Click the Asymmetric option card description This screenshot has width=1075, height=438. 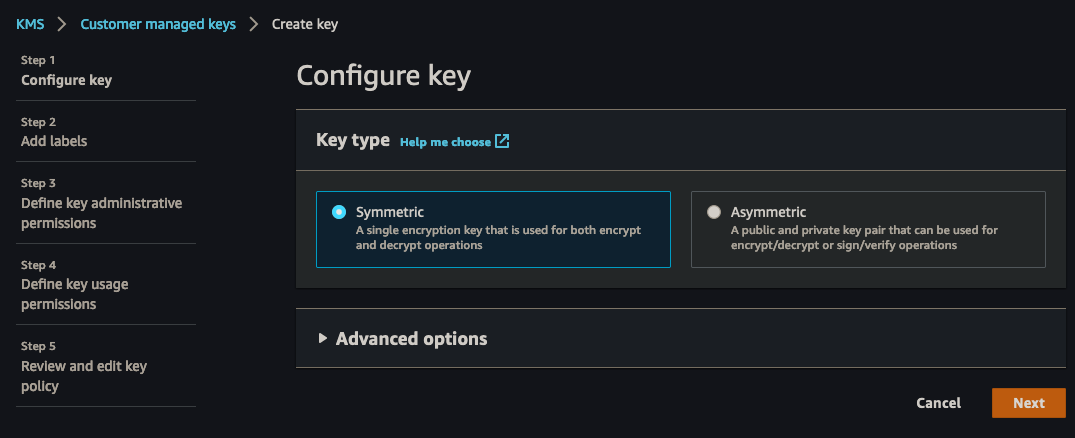coord(864,237)
